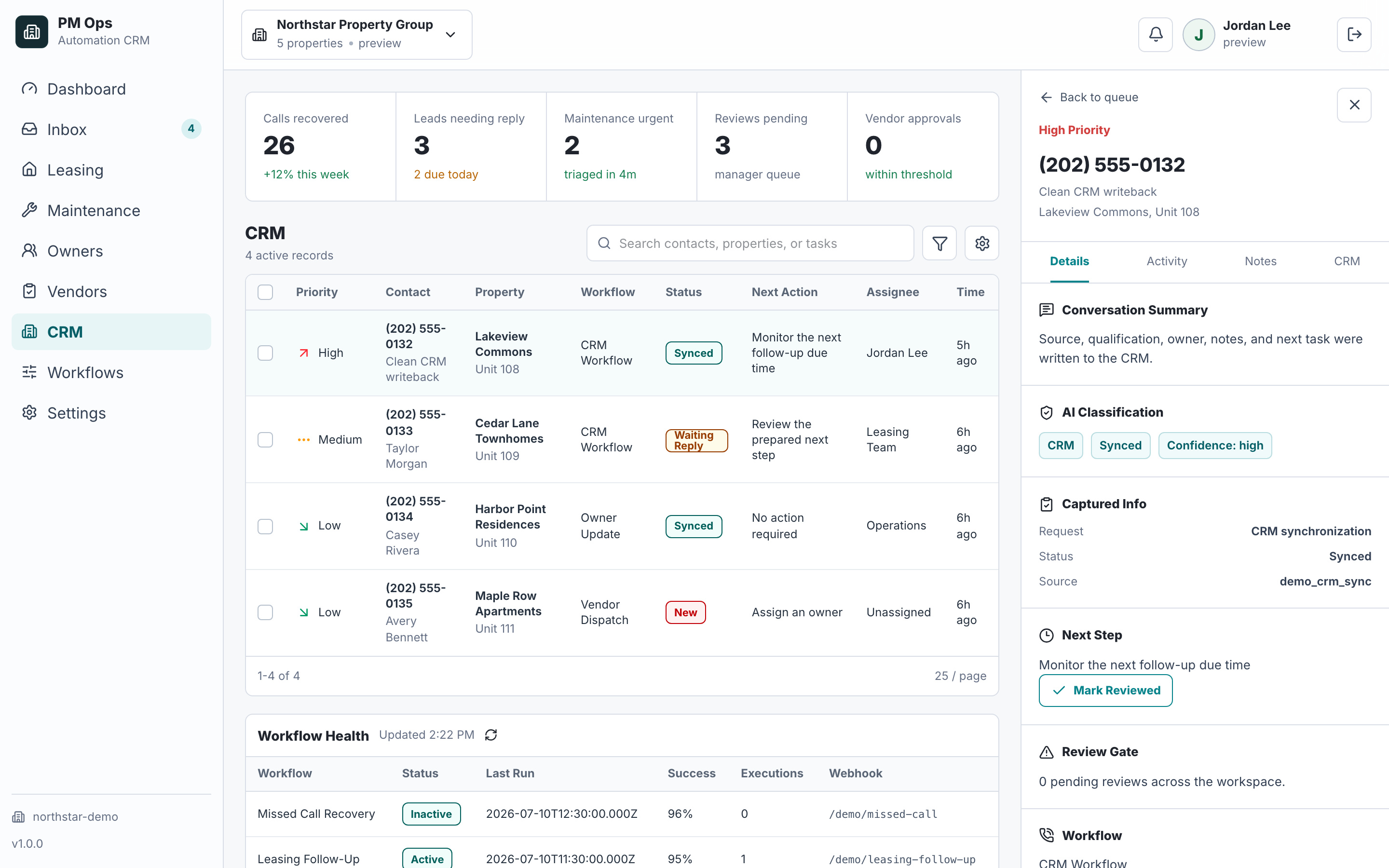Select CRM in the sidebar
The image size is (1389, 868).
pyautogui.click(x=111, y=332)
